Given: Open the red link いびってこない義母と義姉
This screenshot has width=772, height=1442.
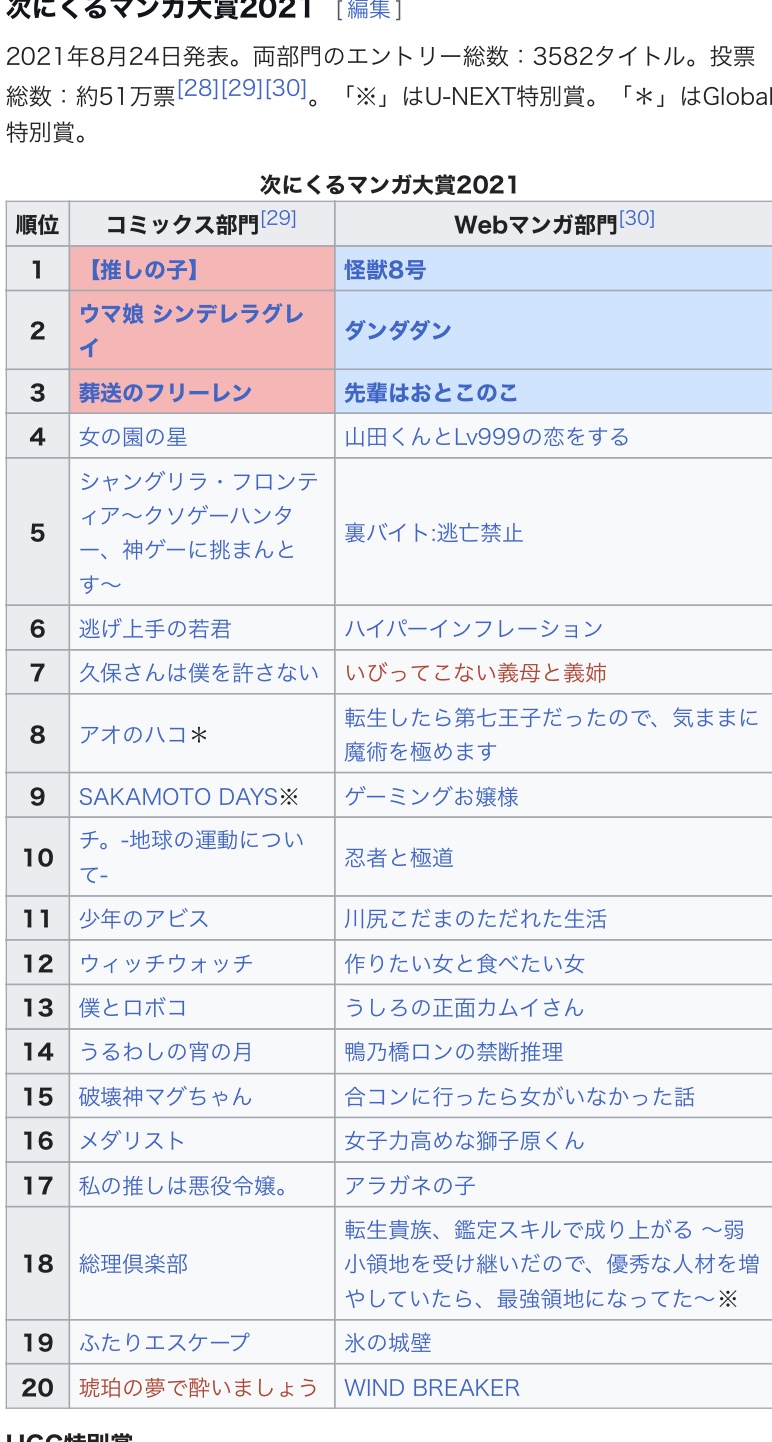Looking at the screenshot, I should pyautogui.click(x=476, y=673).
